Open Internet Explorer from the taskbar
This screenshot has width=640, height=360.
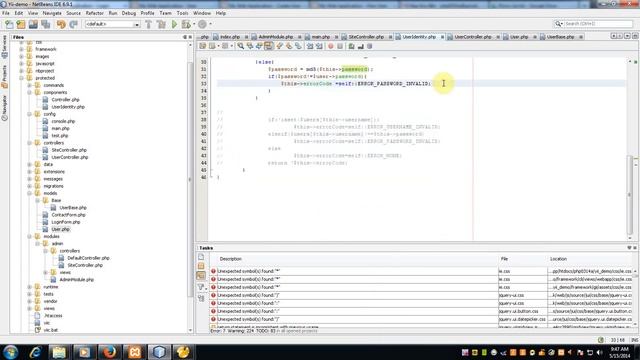[x=35, y=352]
